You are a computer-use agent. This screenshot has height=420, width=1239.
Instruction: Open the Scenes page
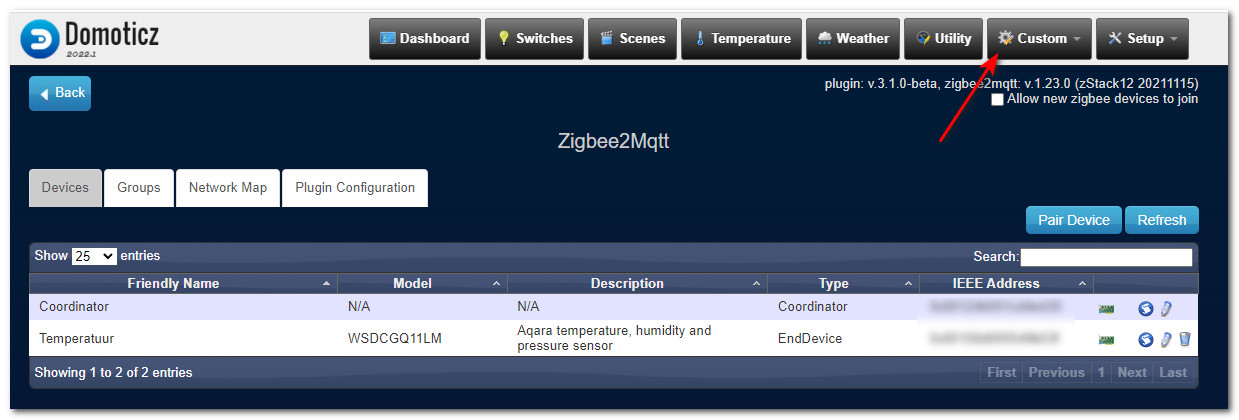coord(632,38)
